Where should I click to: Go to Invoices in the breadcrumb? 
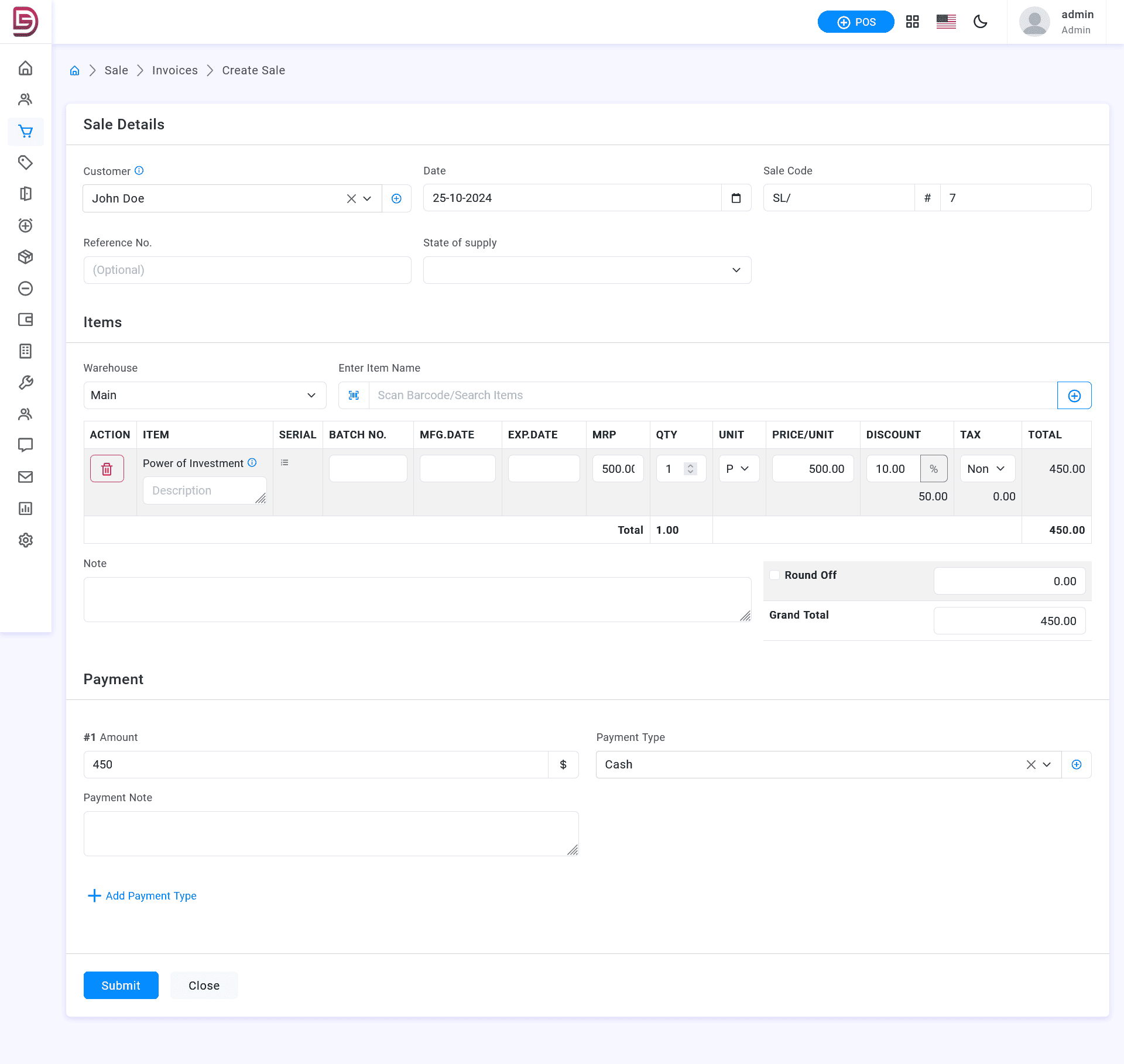pos(174,71)
